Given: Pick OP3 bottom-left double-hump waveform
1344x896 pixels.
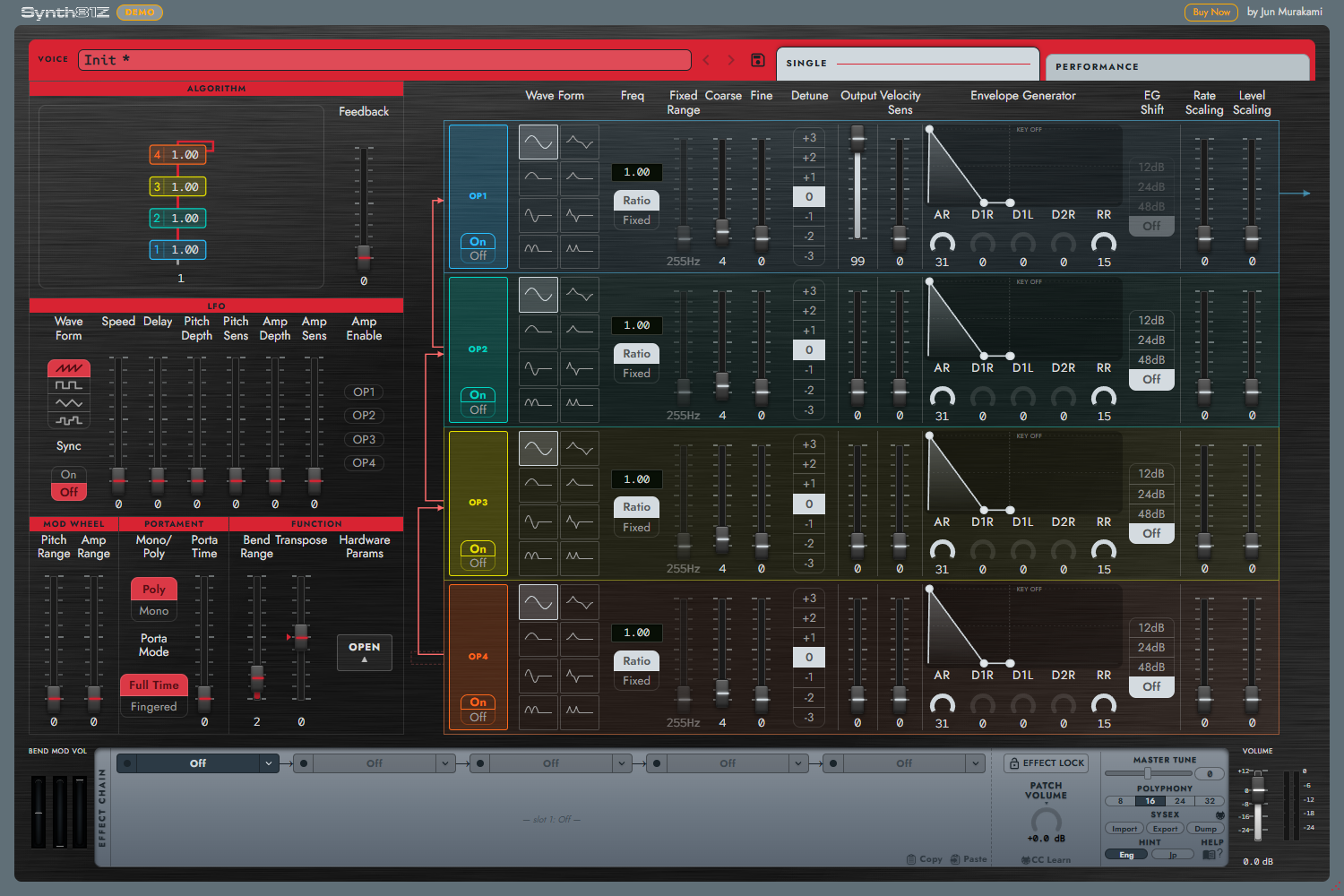Looking at the screenshot, I should tap(538, 557).
